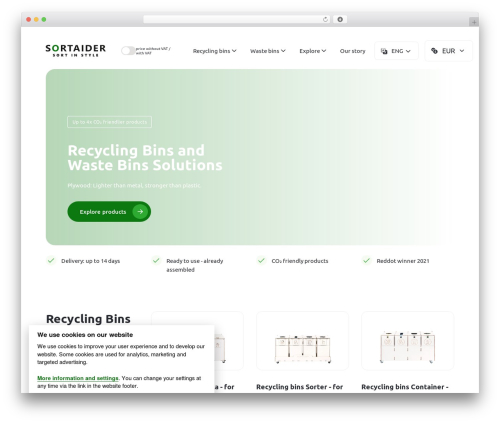Open a new browser tab with plus
The width and height of the screenshot is (500, 423).
pos(474,22)
